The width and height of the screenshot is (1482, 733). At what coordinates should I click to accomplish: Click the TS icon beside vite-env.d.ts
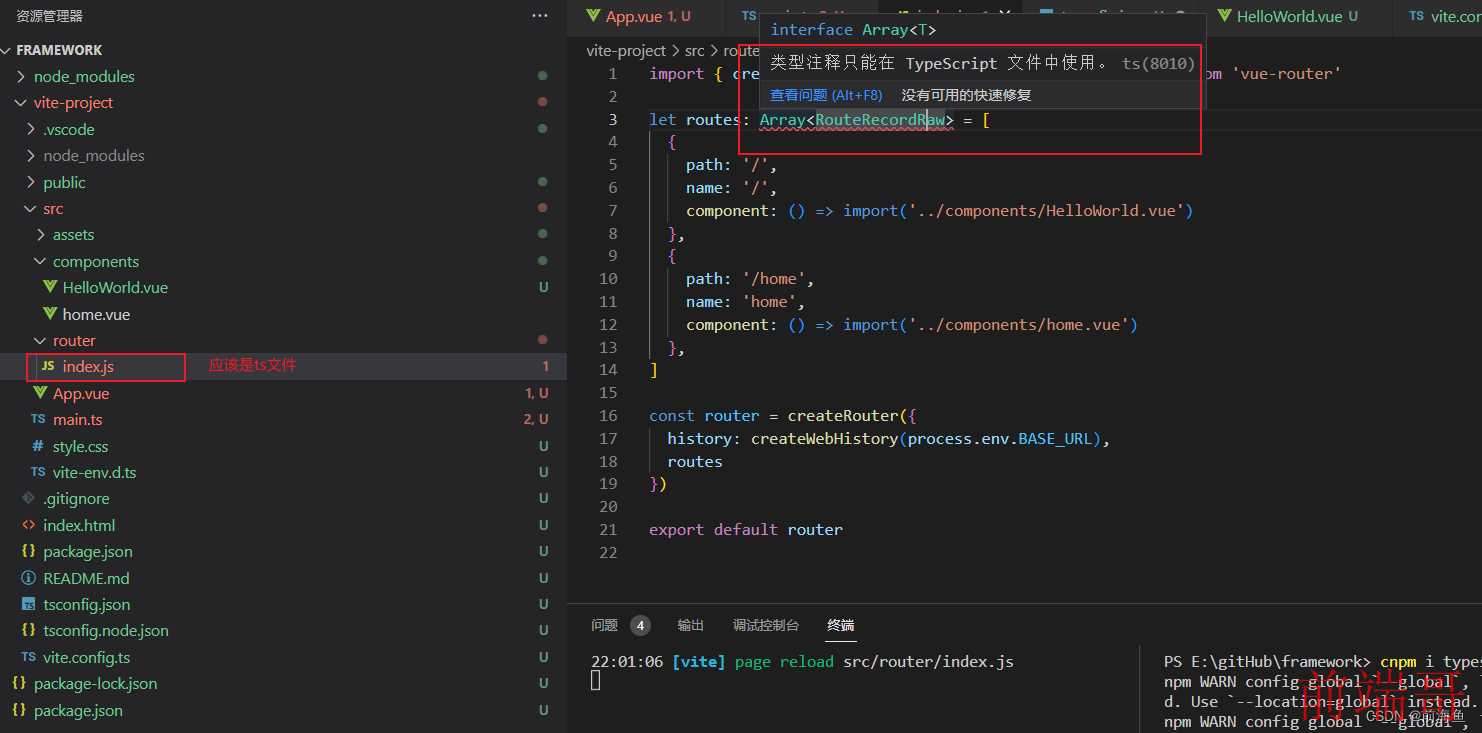(38, 472)
